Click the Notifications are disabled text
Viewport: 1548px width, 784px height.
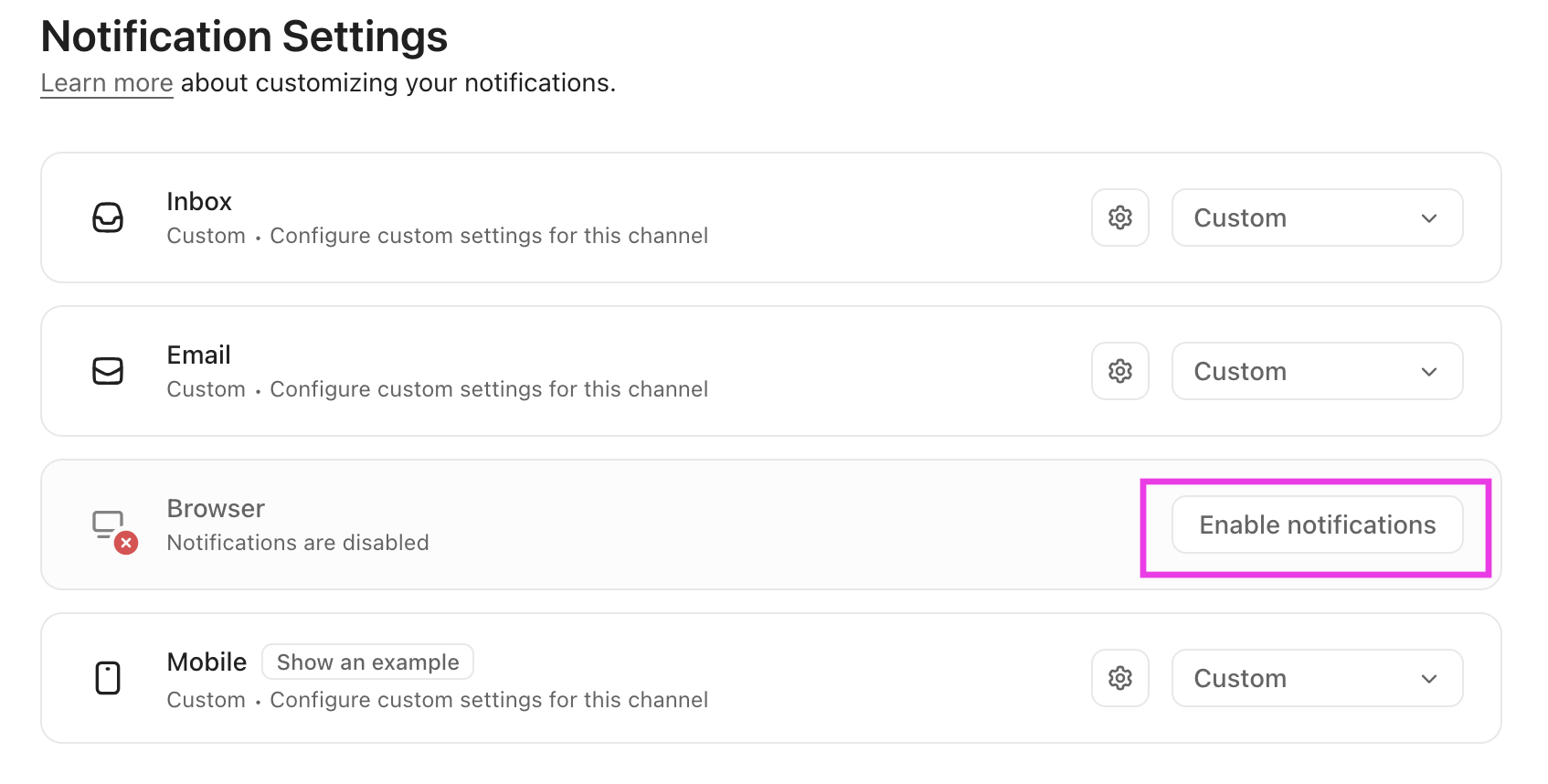pyautogui.click(x=298, y=543)
